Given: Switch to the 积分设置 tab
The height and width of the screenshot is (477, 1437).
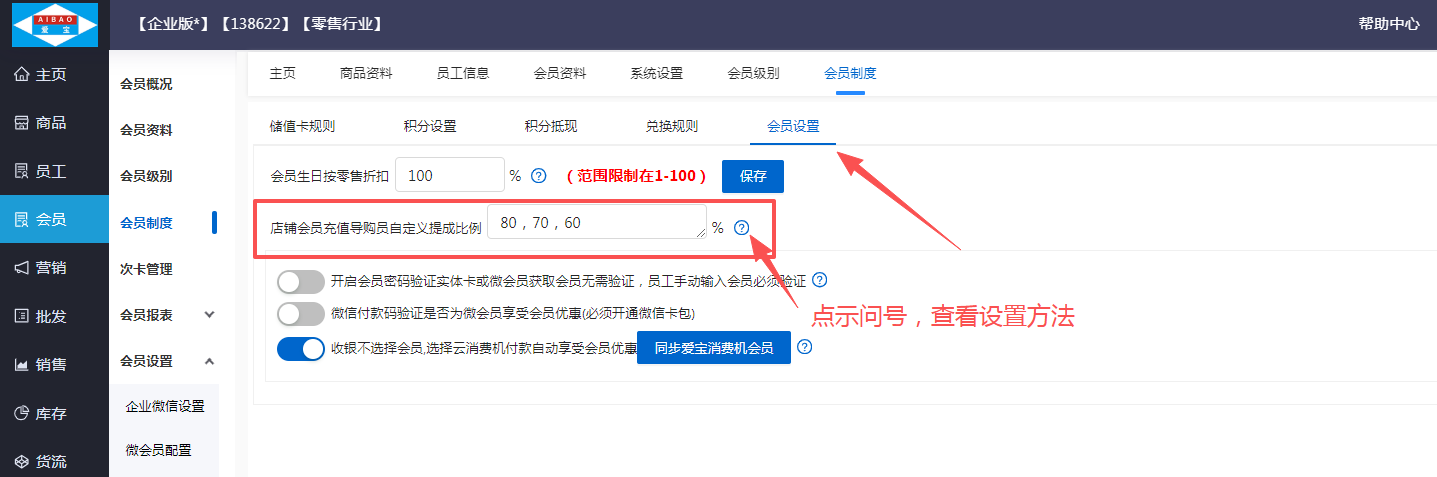Looking at the screenshot, I should [430, 126].
